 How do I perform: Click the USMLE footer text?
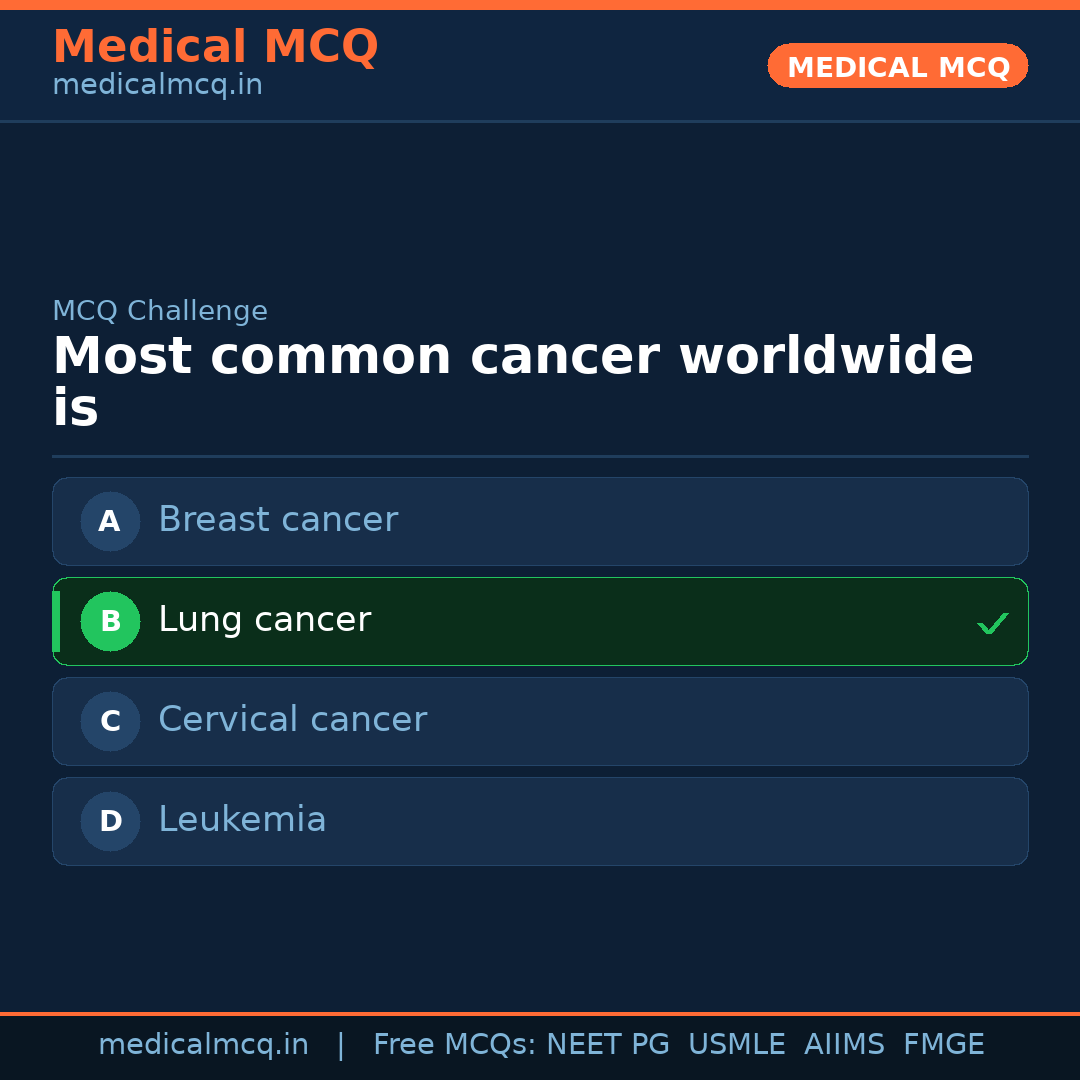point(736,1045)
